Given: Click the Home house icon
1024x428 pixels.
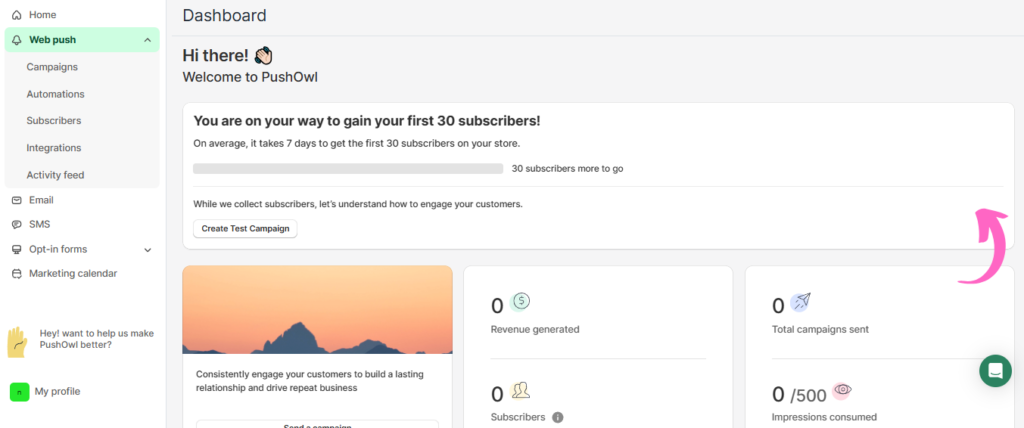Looking at the screenshot, I should tap(17, 14).
